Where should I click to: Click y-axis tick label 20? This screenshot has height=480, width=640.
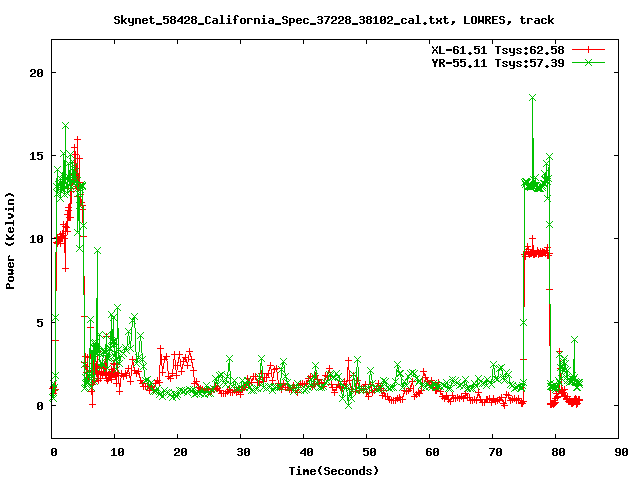point(36,73)
